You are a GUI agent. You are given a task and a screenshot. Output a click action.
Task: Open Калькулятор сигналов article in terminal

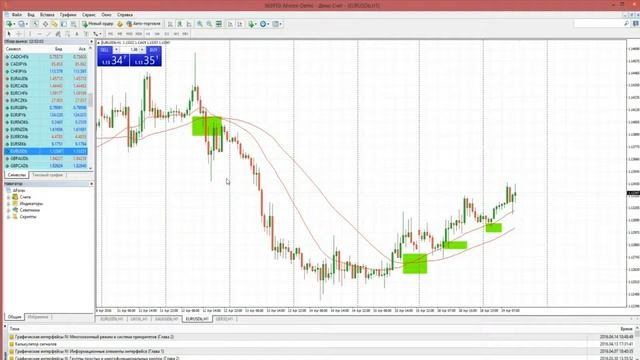(x=36, y=344)
